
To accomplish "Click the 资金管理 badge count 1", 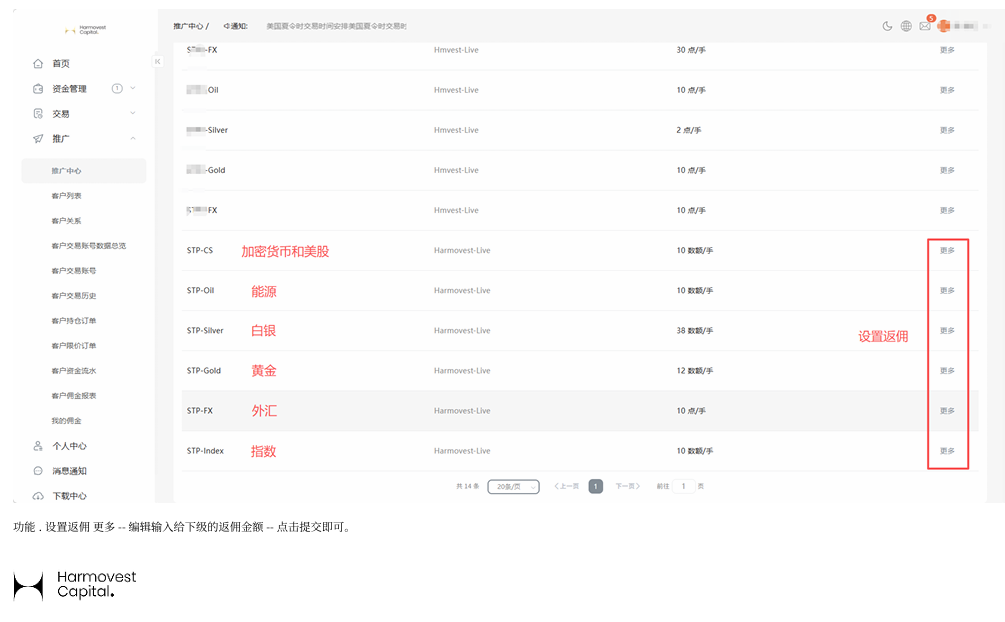I will point(117,88).
